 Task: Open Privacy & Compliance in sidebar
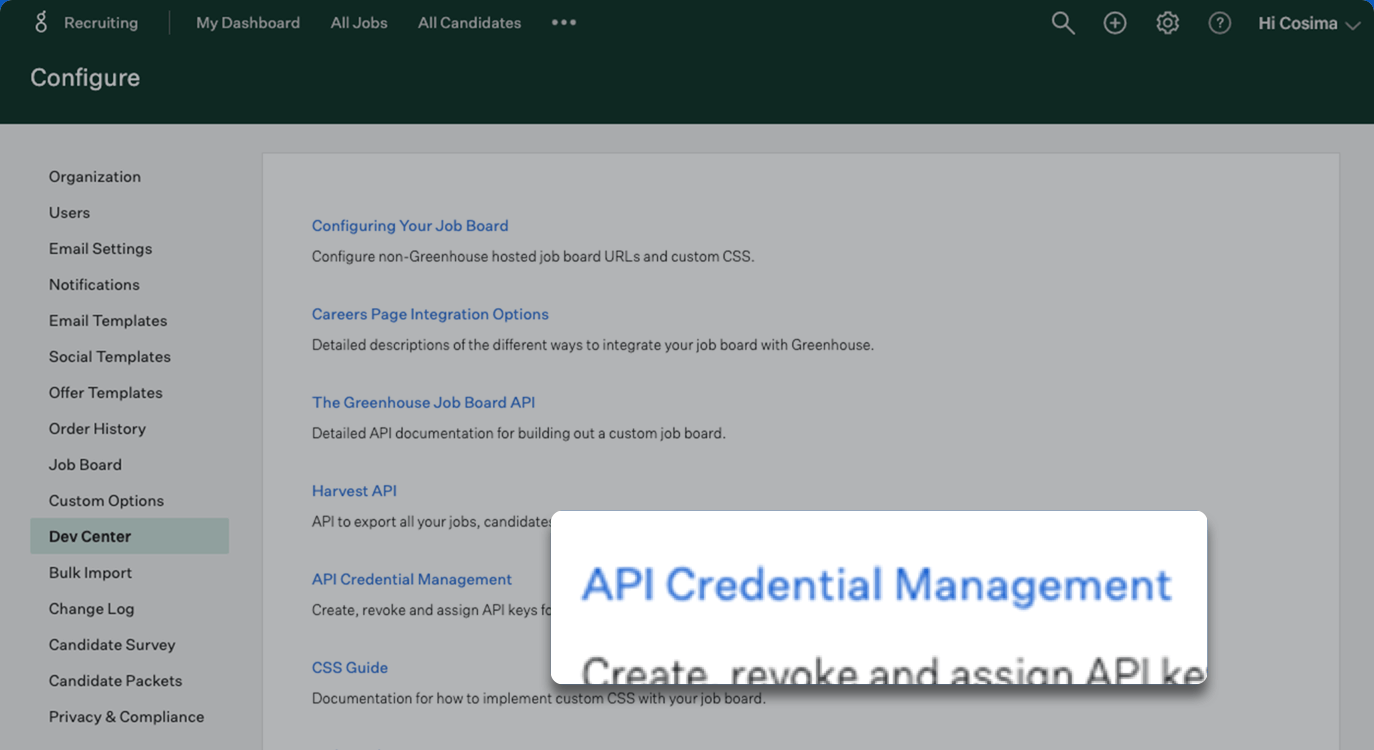point(126,717)
